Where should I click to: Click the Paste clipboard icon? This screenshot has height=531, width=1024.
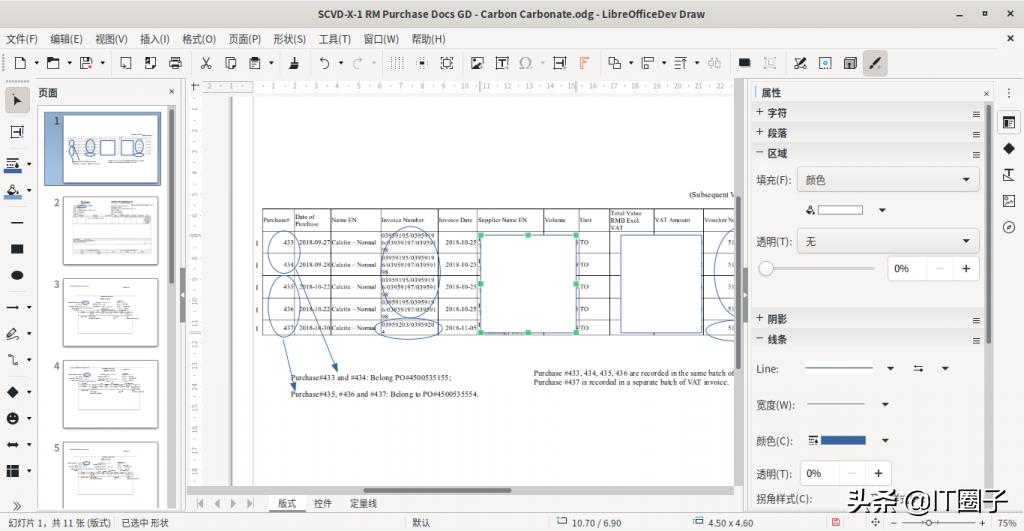[255, 63]
